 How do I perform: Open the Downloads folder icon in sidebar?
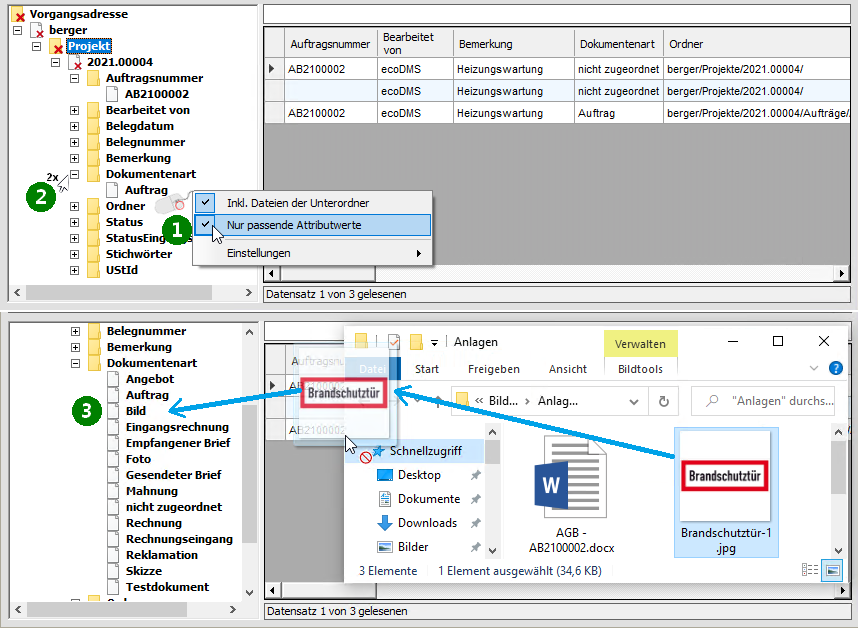point(385,523)
